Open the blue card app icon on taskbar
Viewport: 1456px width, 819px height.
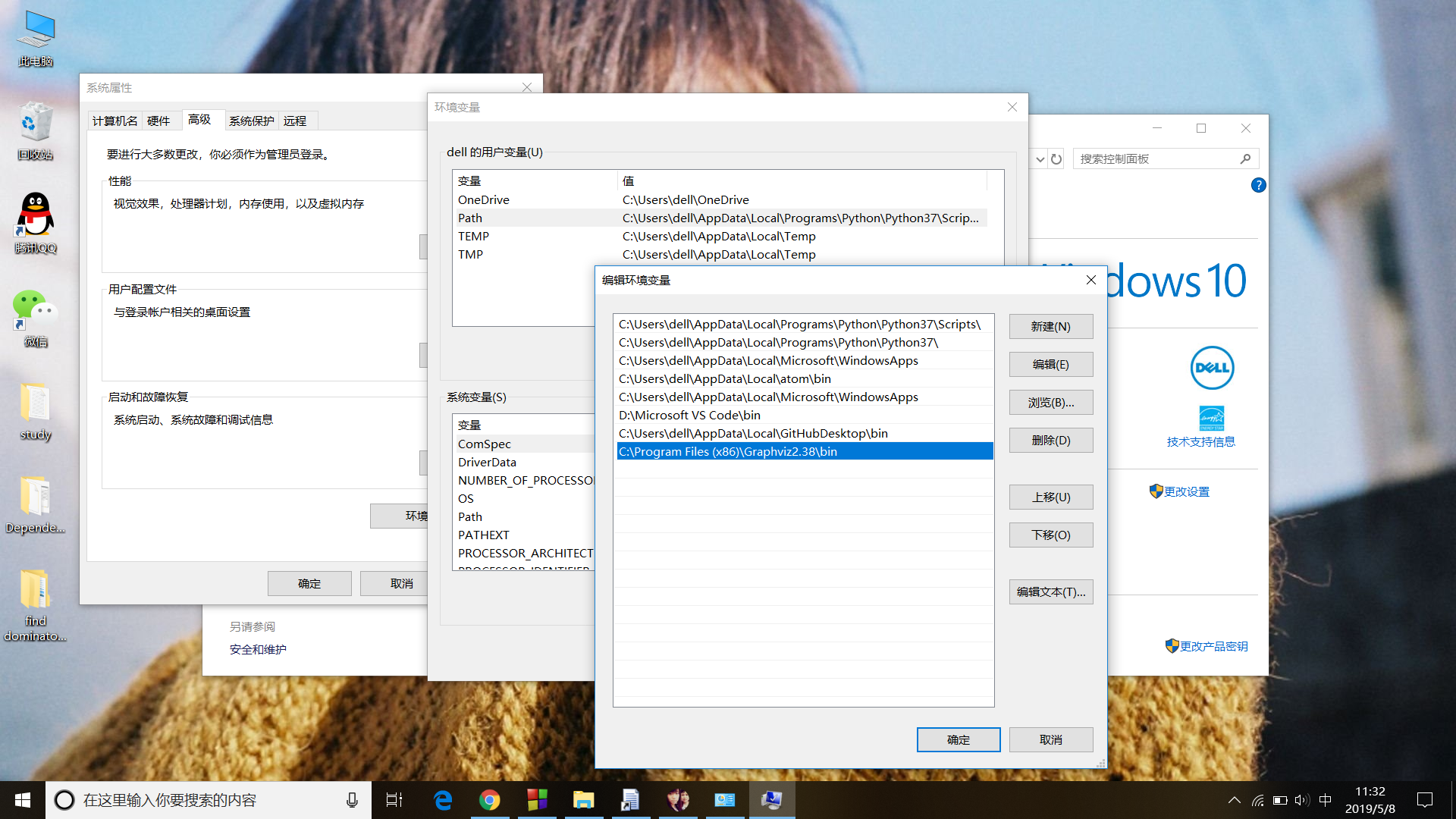[x=725, y=800]
